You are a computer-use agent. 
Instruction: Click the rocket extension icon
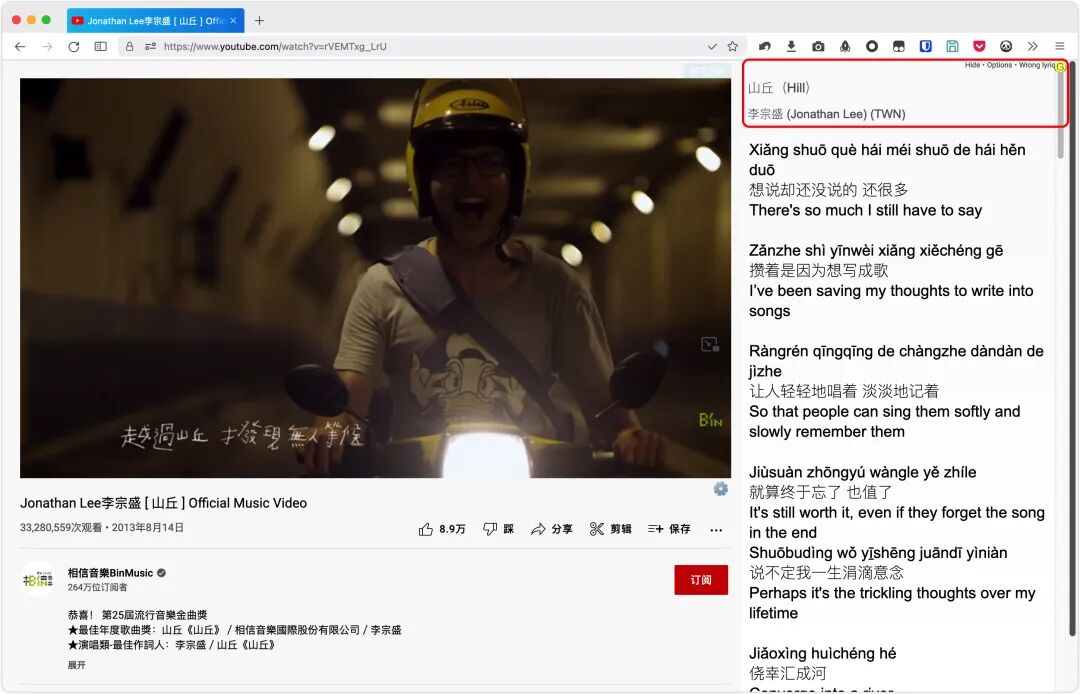coord(845,46)
